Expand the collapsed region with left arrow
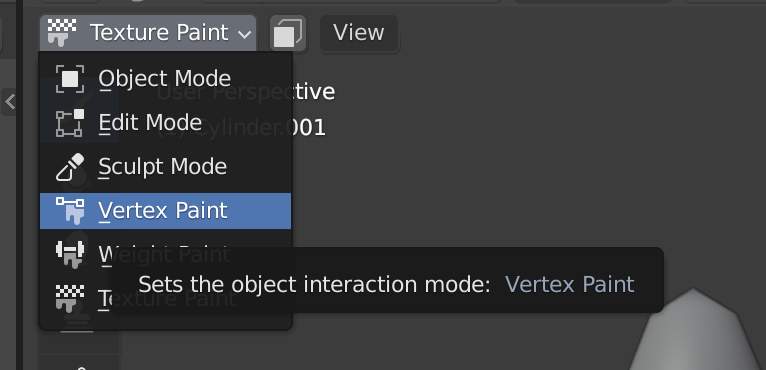Image resolution: width=766 pixels, height=370 pixels. (9, 102)
